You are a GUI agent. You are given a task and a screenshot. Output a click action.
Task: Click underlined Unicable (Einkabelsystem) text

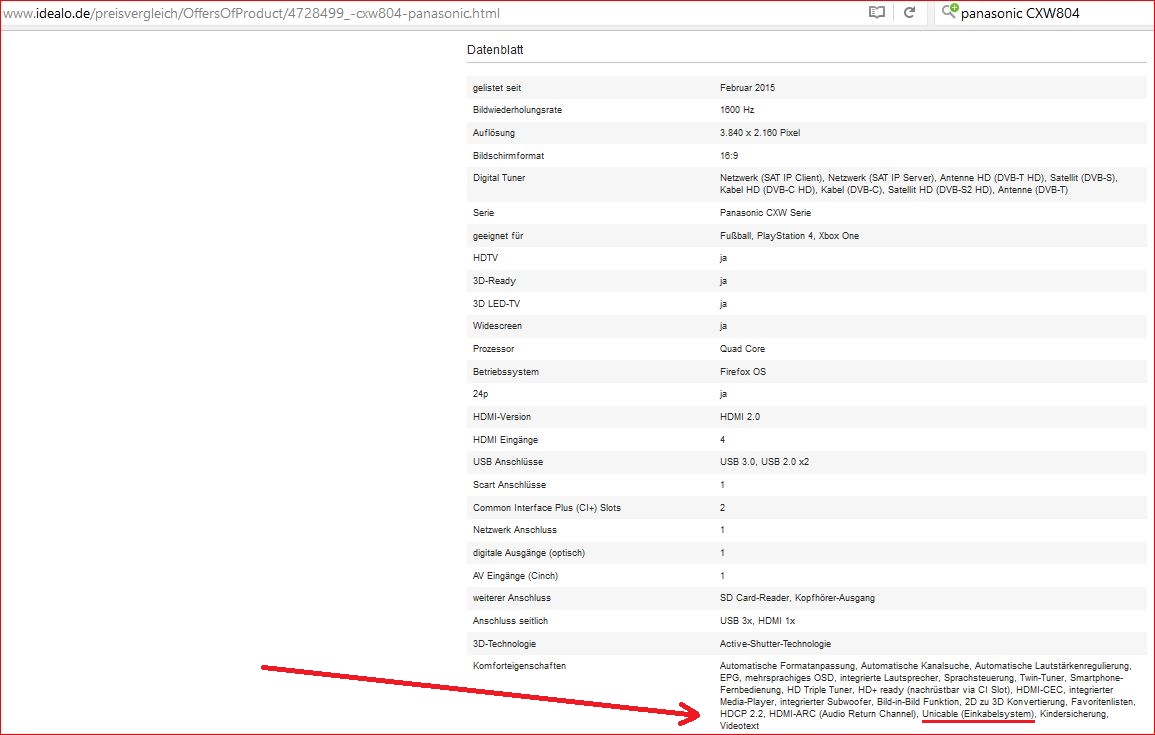pyautogui.click(x=978, y=714)
